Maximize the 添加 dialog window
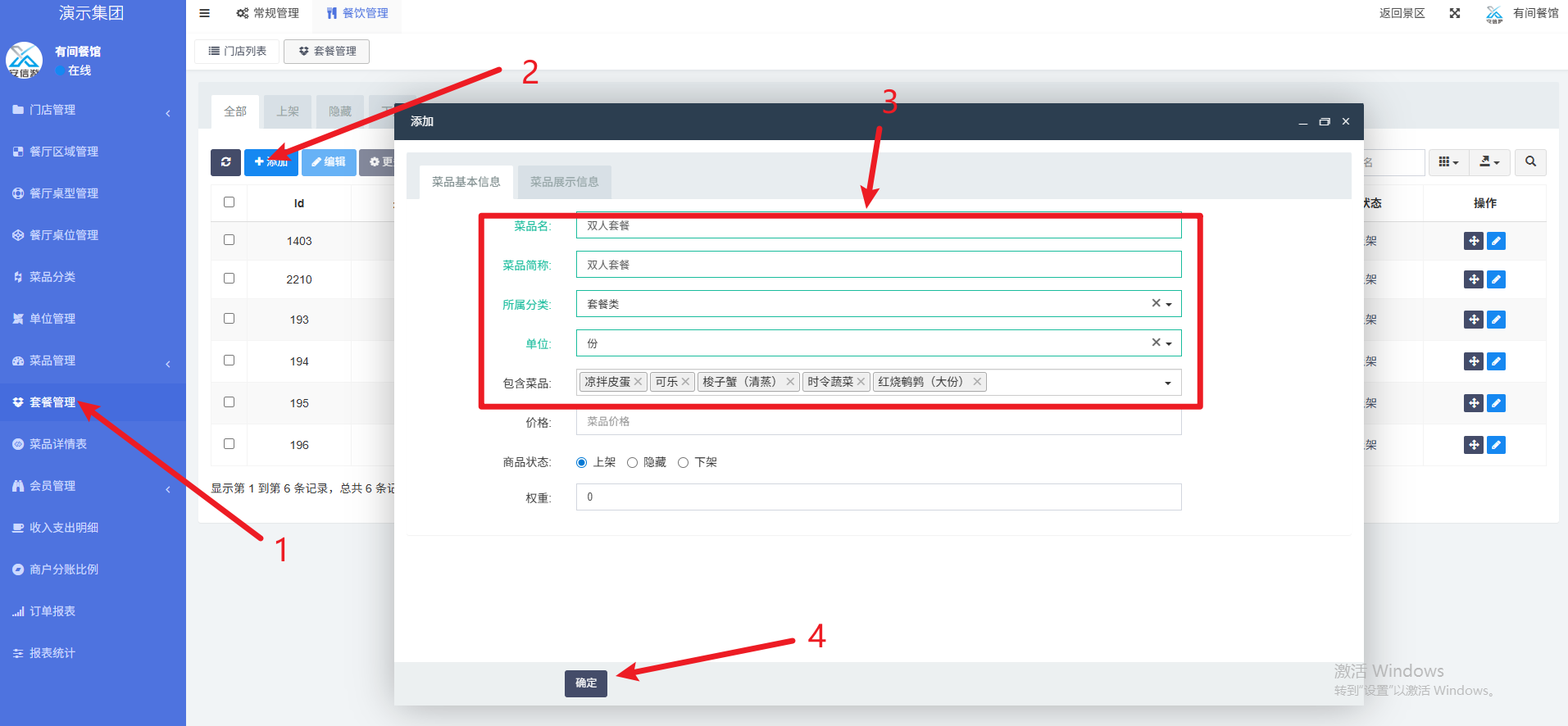 coord(1325,121)
